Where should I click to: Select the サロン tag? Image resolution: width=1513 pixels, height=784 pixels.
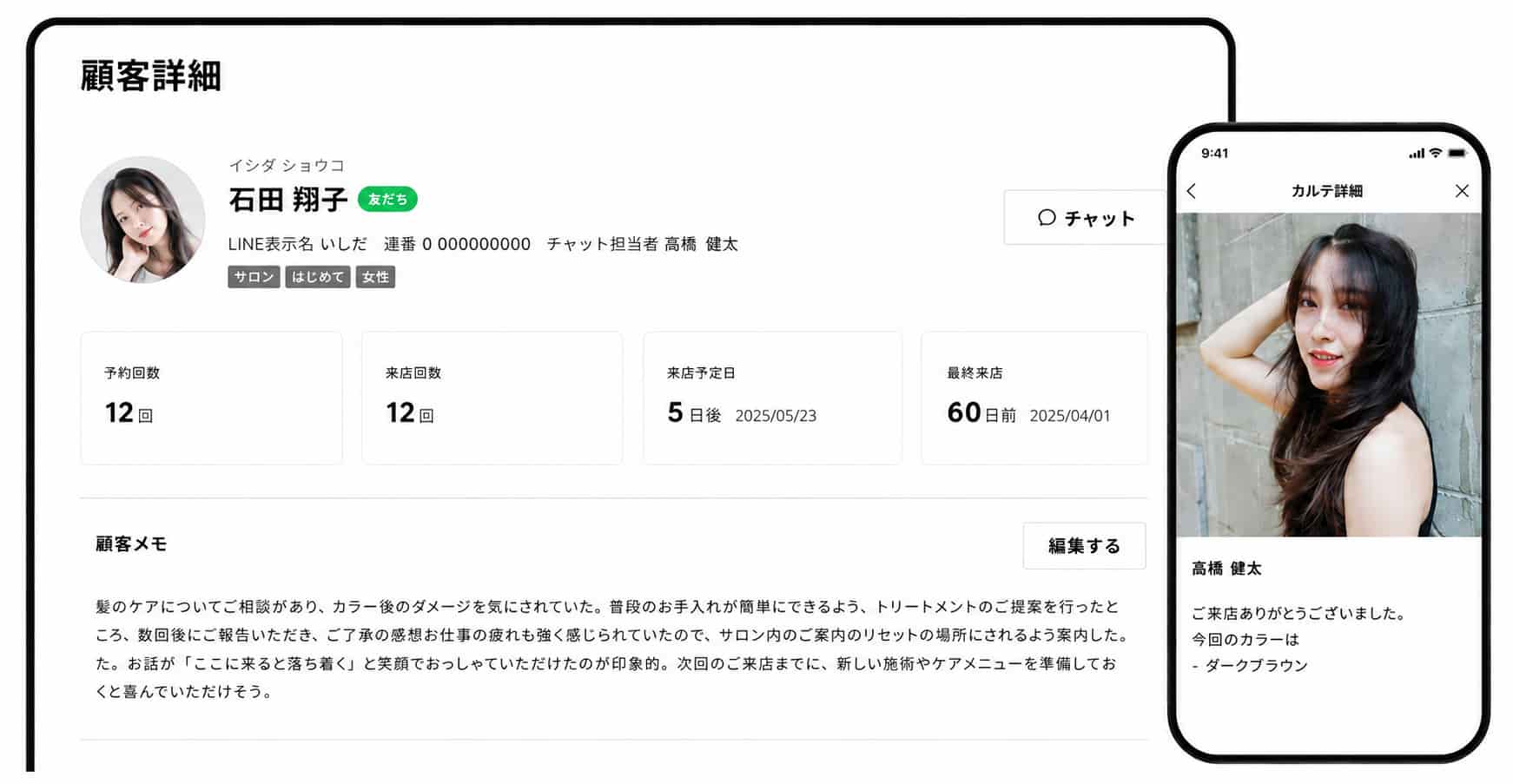point(254,277)
